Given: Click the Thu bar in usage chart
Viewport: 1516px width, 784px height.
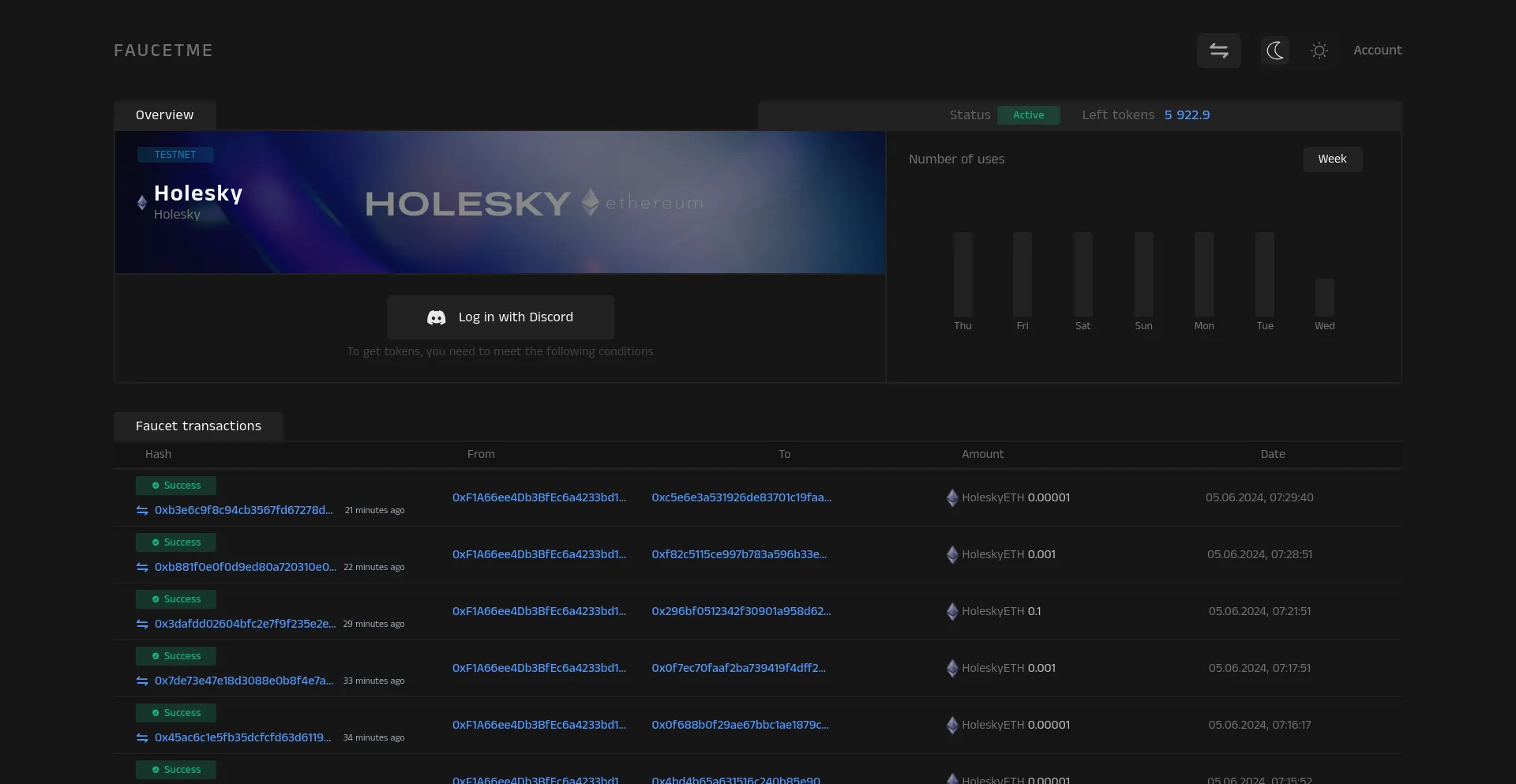Looking at the screenshot, I should (x=963, y=274).
